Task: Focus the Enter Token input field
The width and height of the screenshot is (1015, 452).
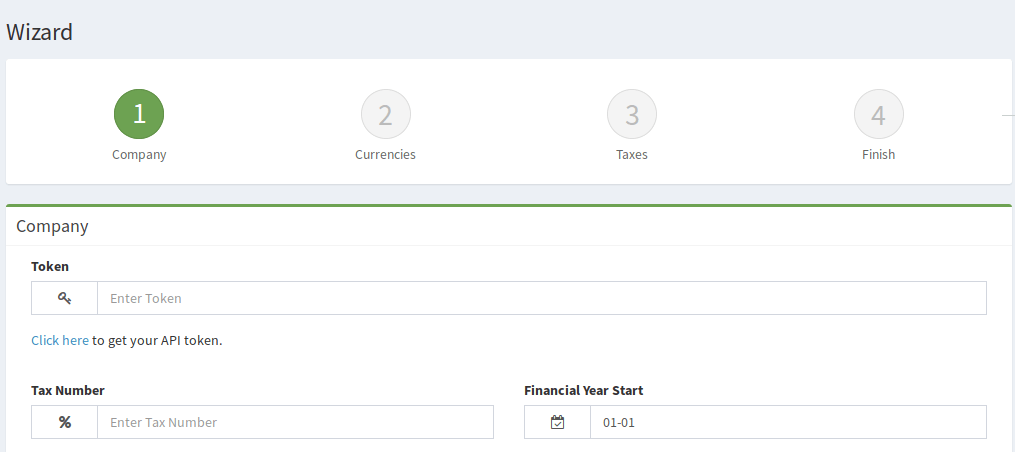Action: (541, 298)
